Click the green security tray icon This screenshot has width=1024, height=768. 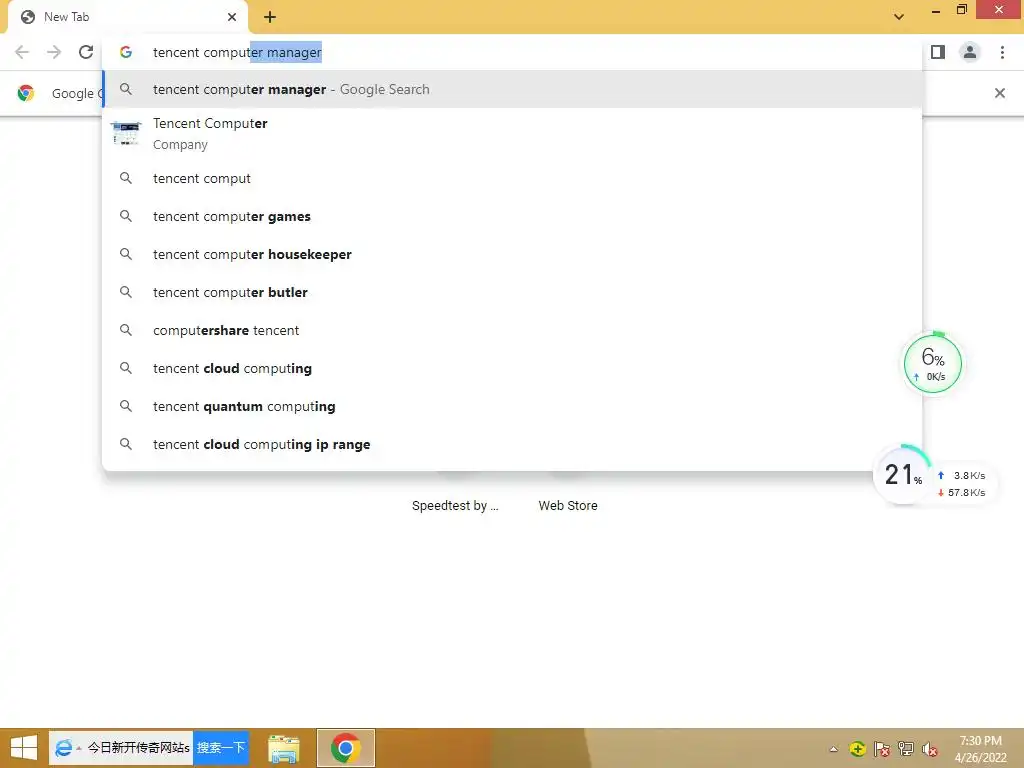coord(857,749)
